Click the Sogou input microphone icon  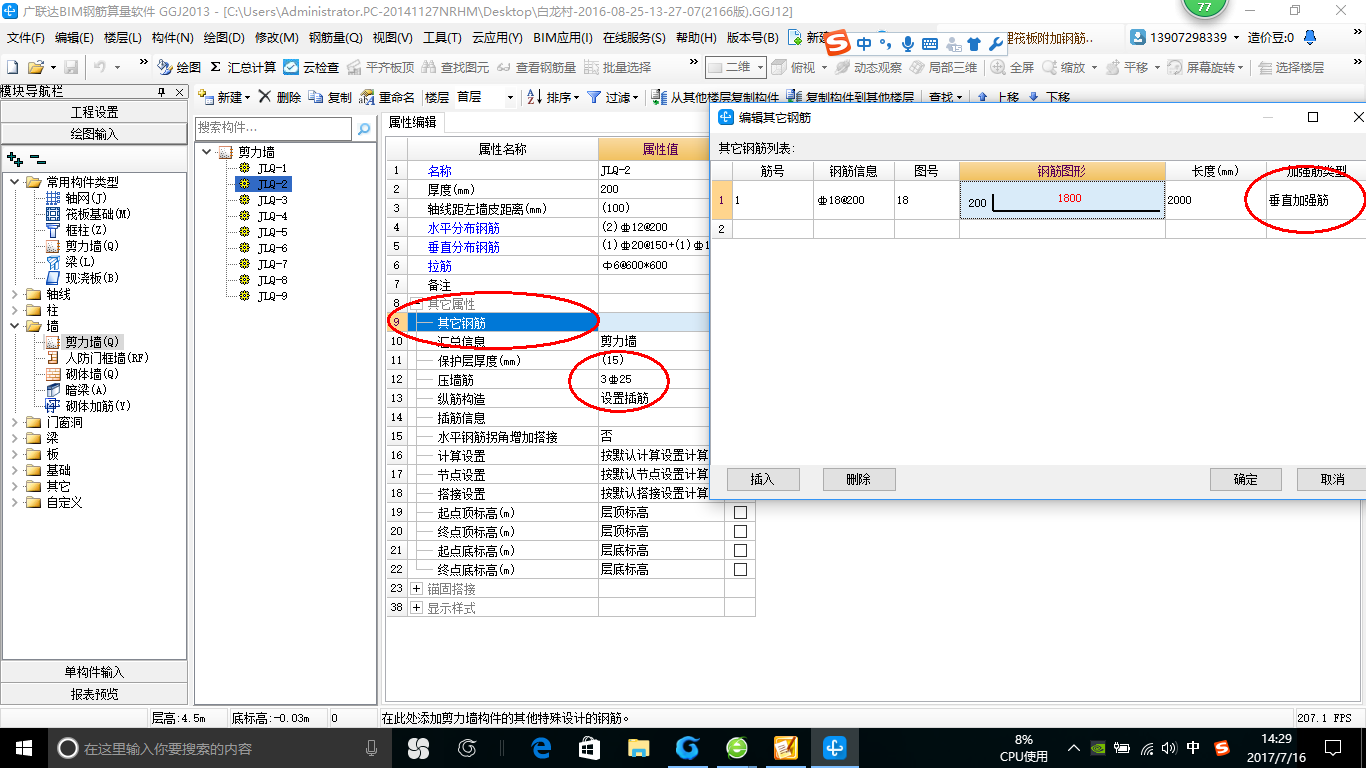908,43
